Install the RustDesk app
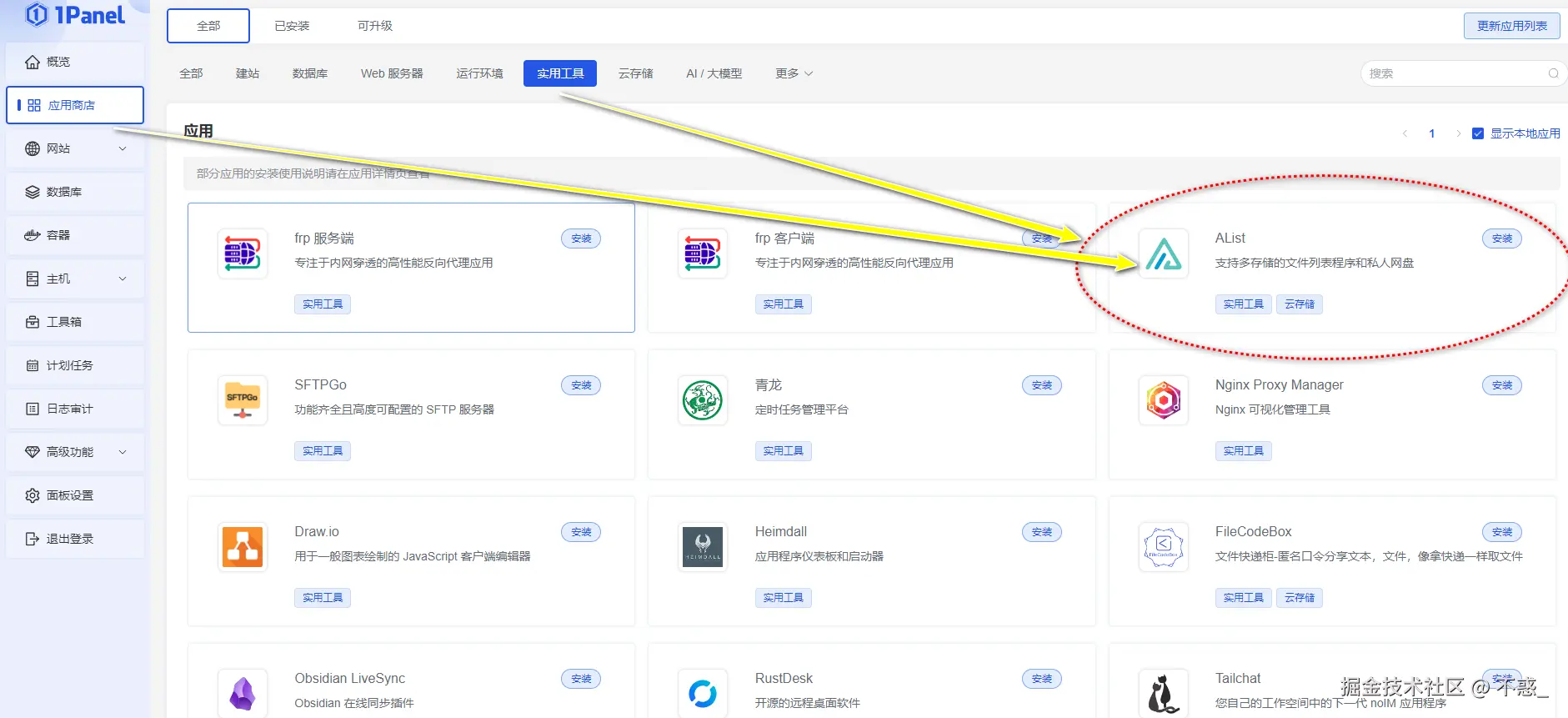 coord(1042,679)
